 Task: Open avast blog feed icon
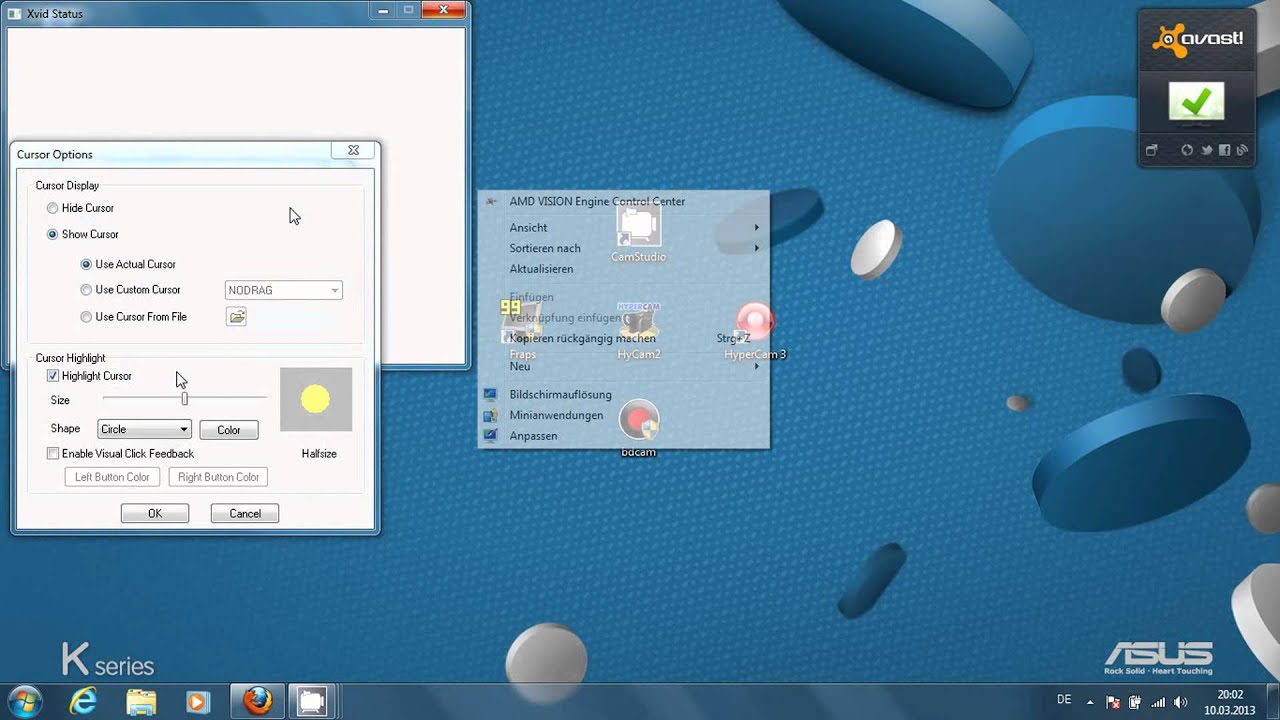pos(1242,150)
